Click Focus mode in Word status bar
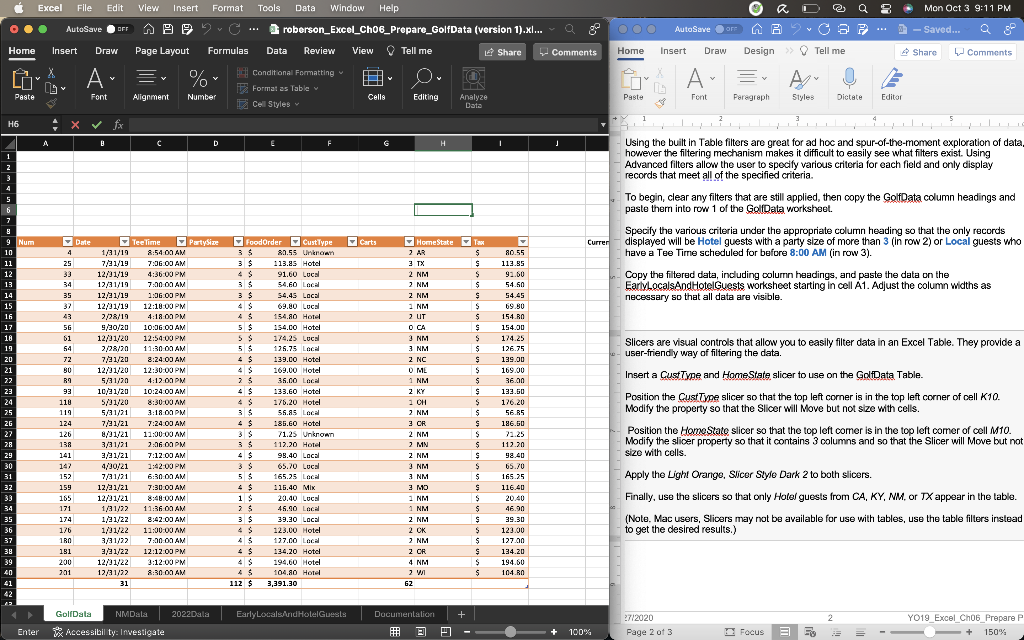Image resolution: width=1024 pixels, height=640 pixels. (744, 632)
